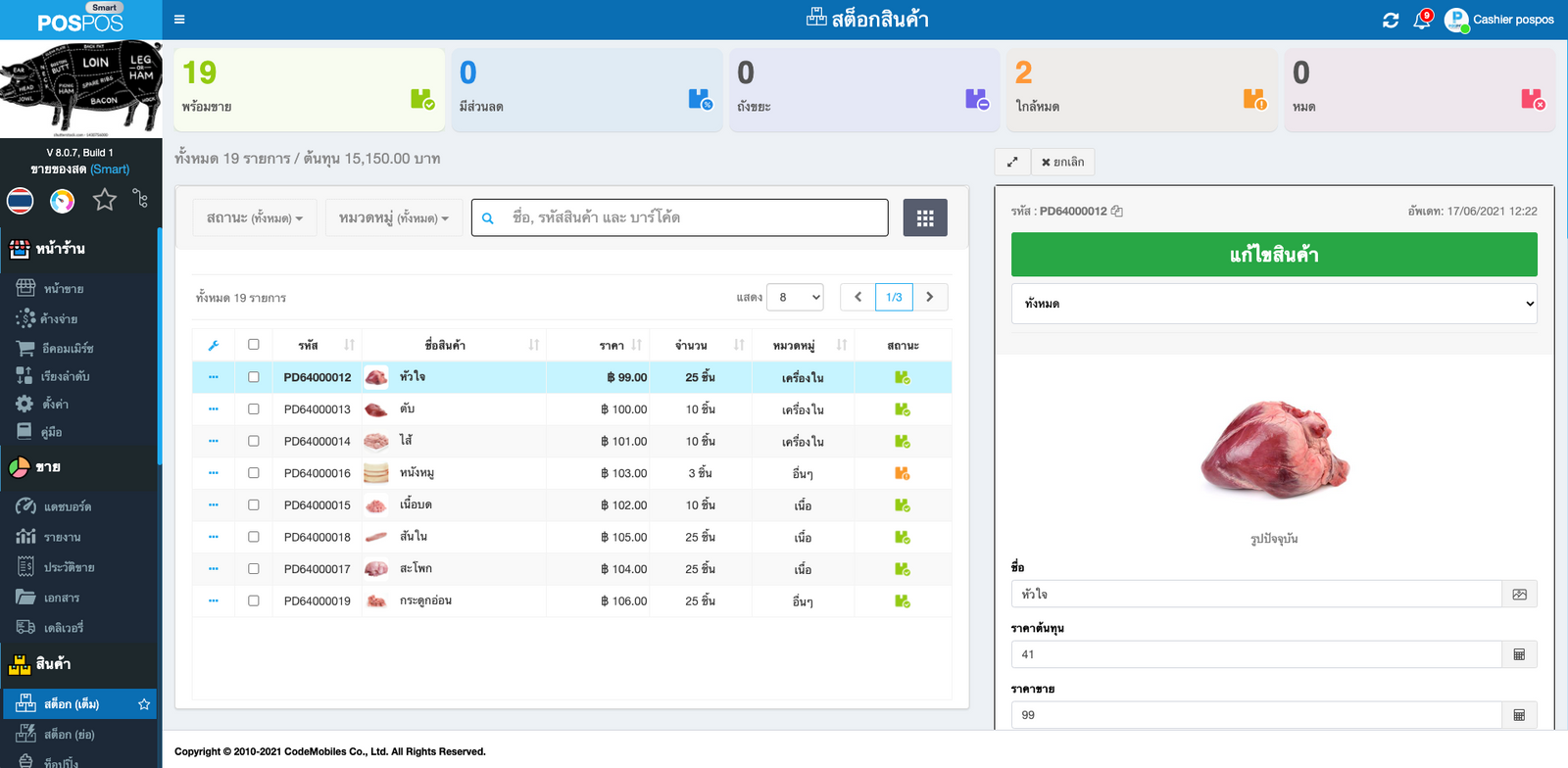Switch to grid view icon button

pyautogui.click(x=925, y=217)
